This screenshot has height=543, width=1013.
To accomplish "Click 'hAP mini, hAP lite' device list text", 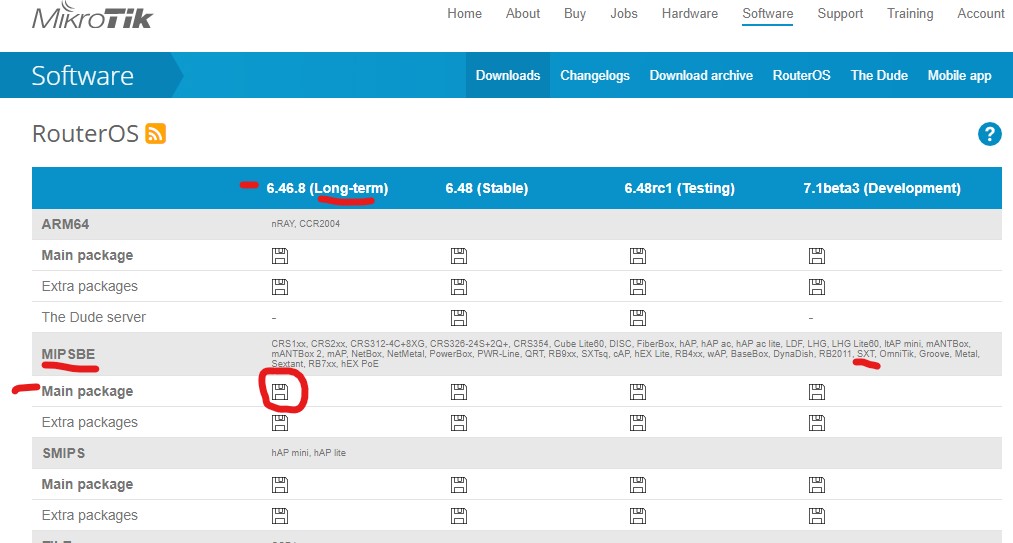I will coord(308,452).
